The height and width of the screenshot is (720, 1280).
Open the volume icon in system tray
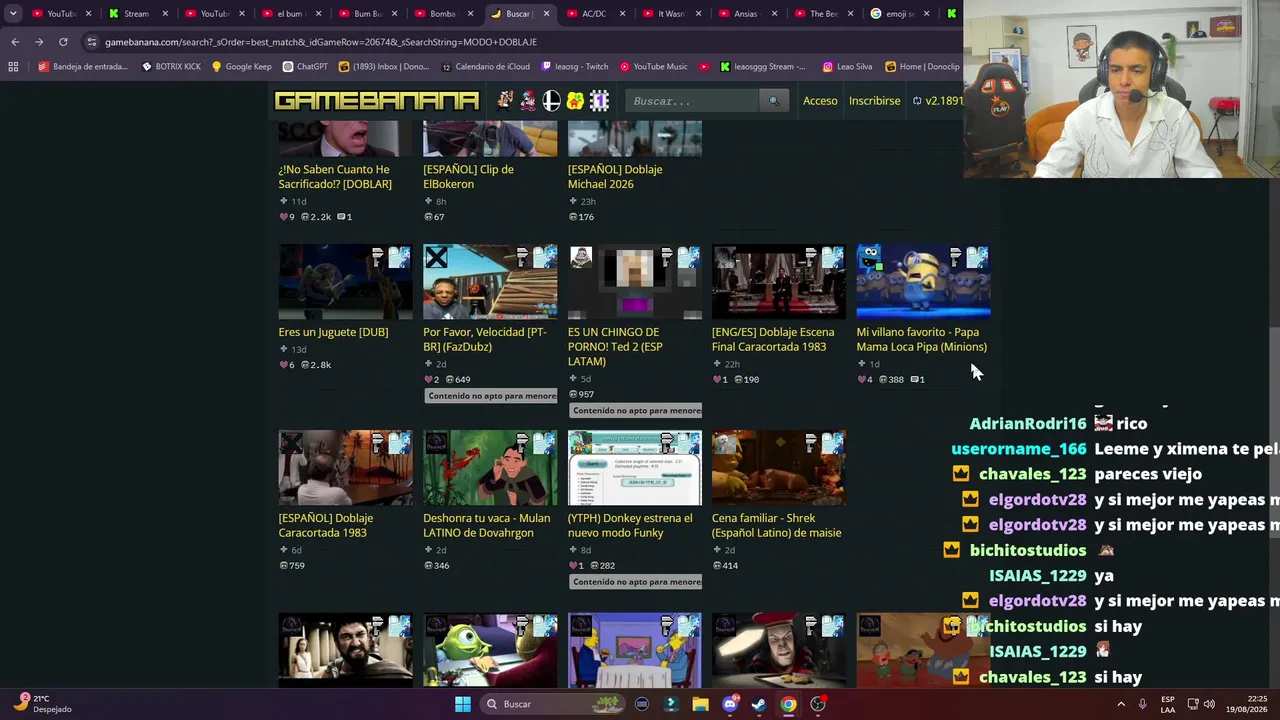1209,704
